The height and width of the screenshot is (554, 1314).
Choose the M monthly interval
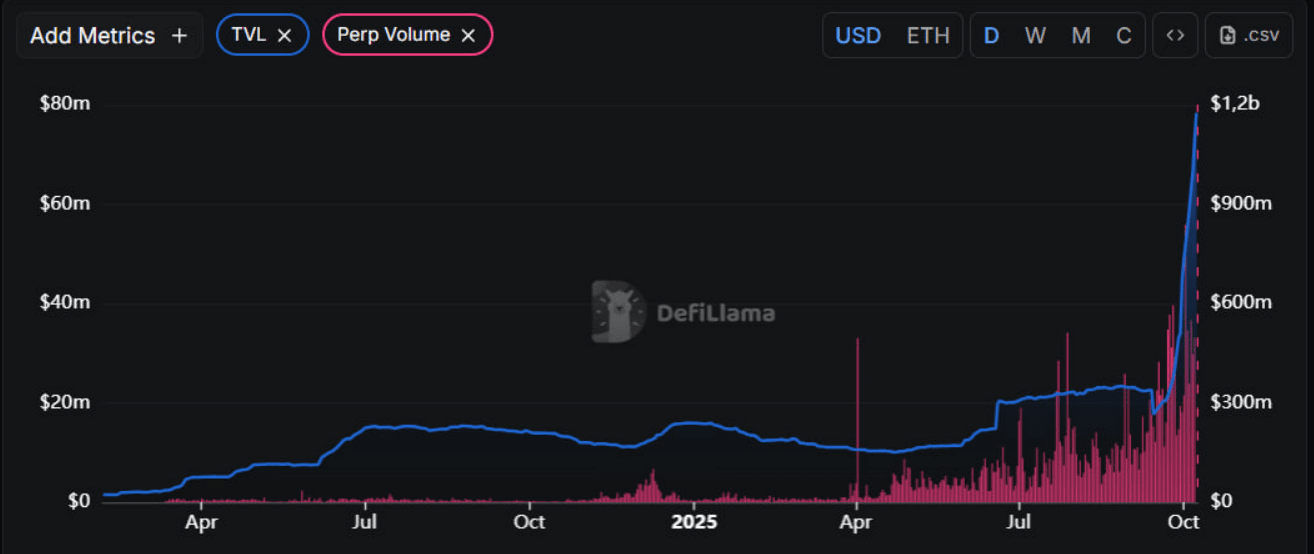pos(1081,35)
